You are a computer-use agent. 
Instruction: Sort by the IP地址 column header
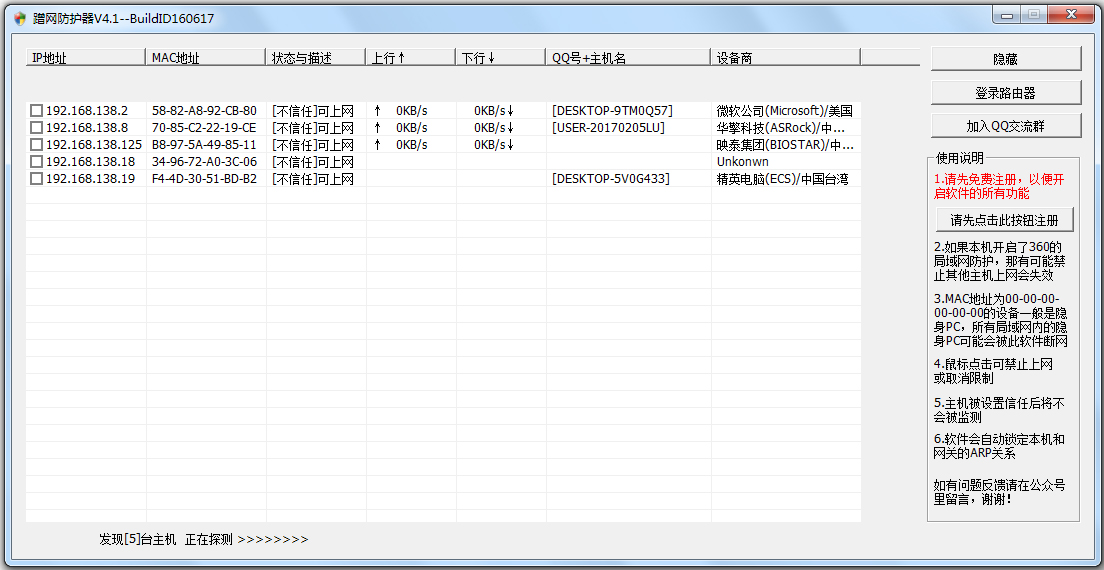click(86, 58)
